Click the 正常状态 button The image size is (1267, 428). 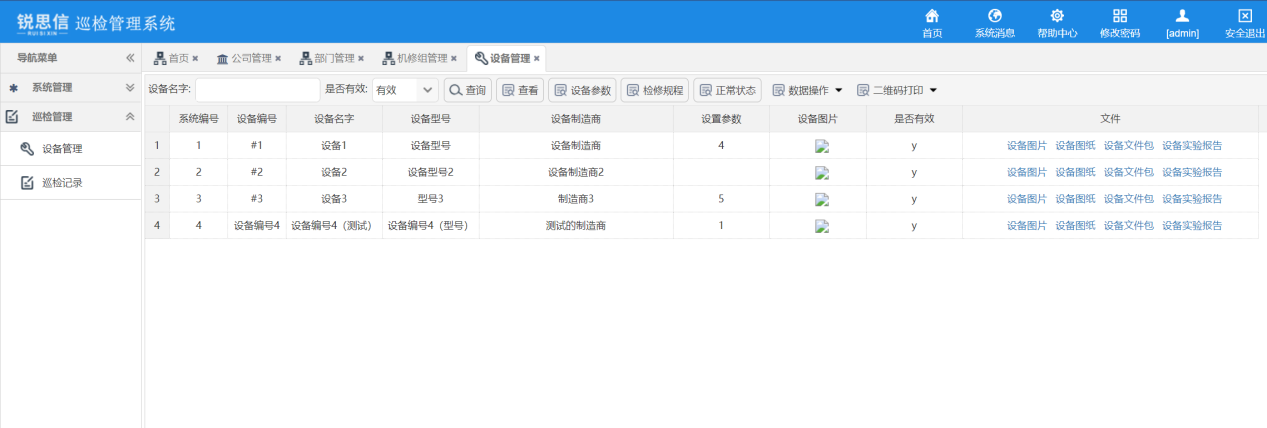[x=727, y=90]
